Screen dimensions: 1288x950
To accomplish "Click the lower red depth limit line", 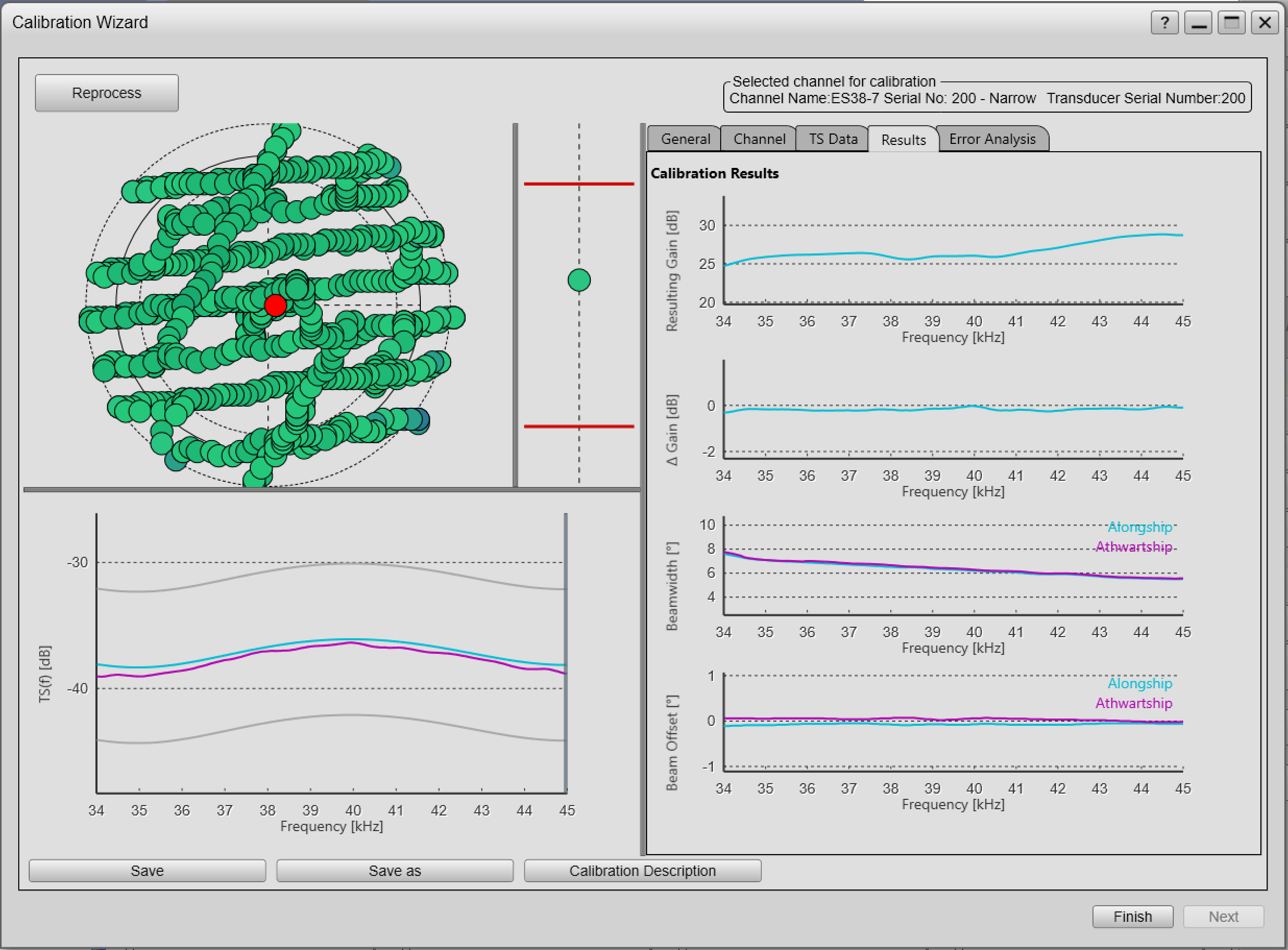I will 578,426.
